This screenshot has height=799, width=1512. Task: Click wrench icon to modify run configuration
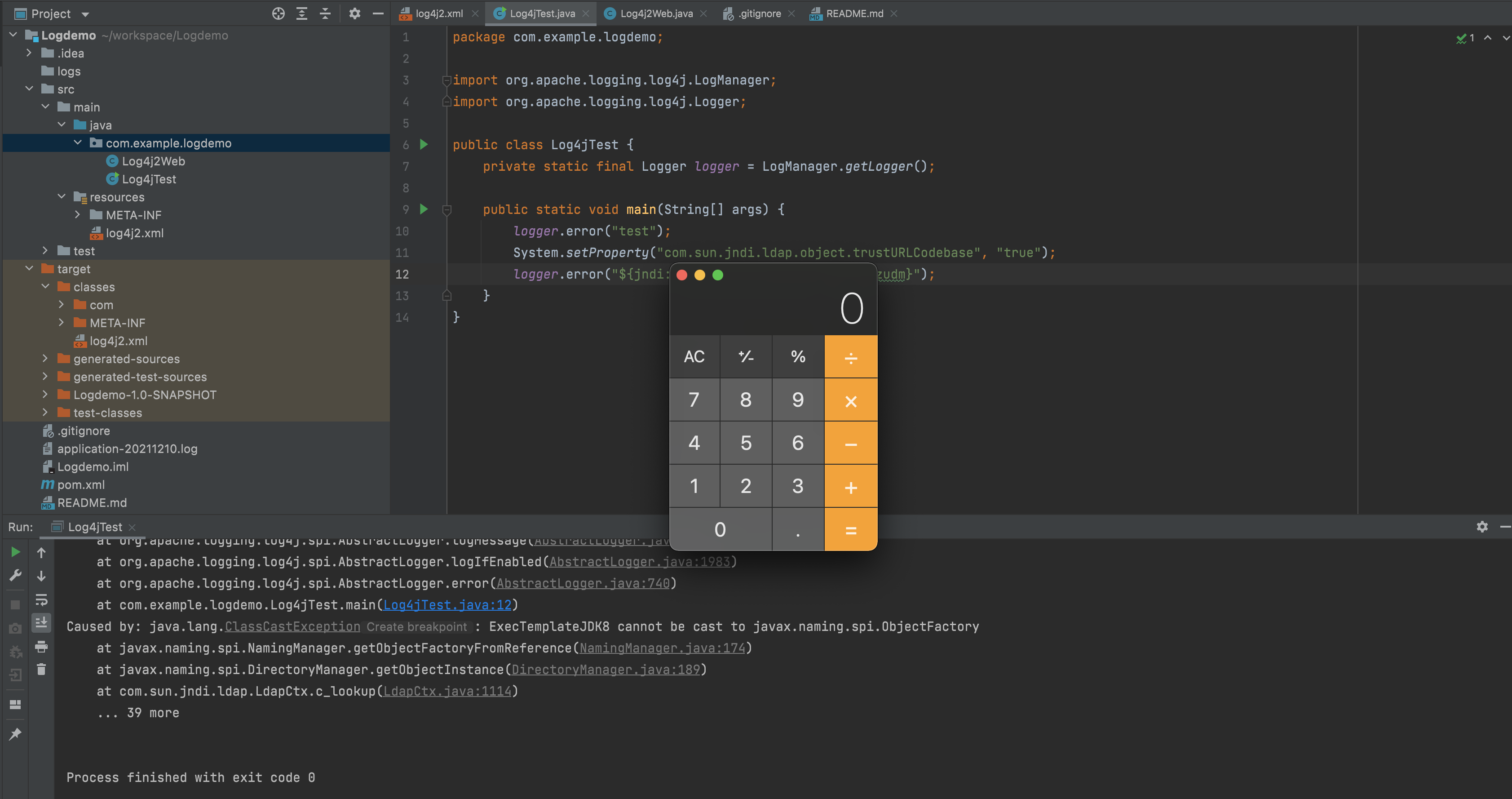16,575
